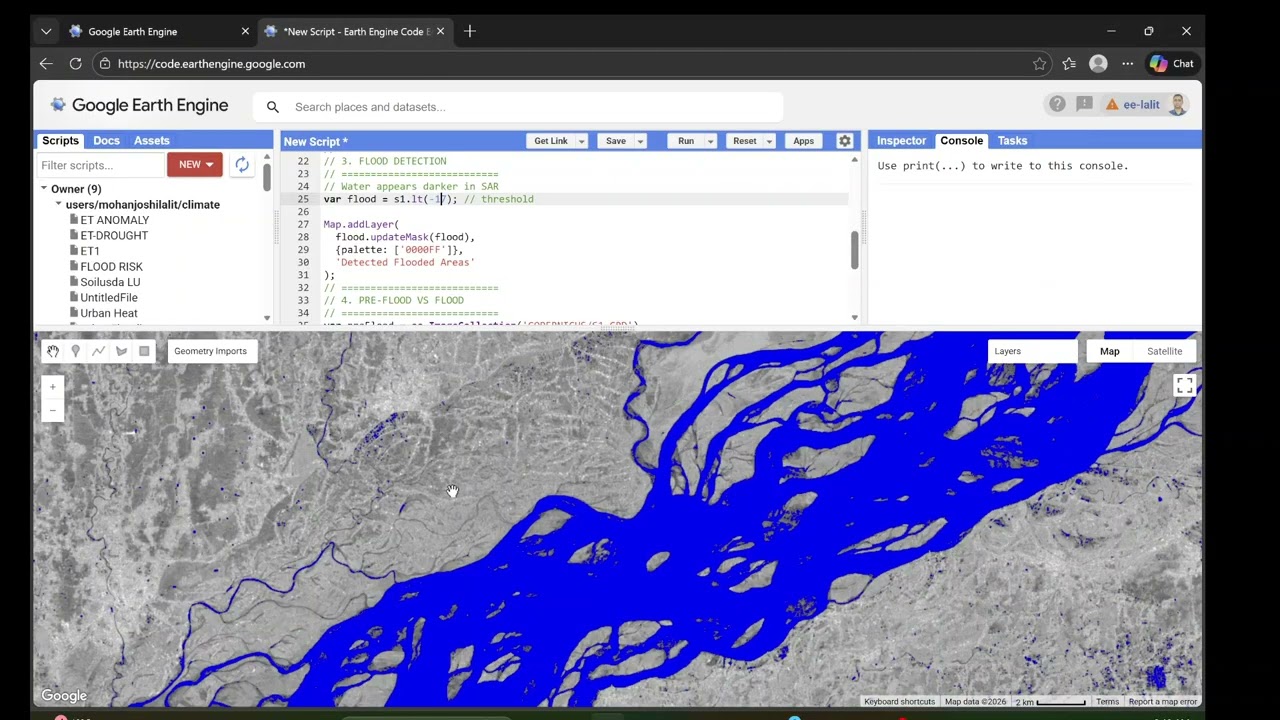Switch basemap to Satellite view

[x=1164, y=351]
